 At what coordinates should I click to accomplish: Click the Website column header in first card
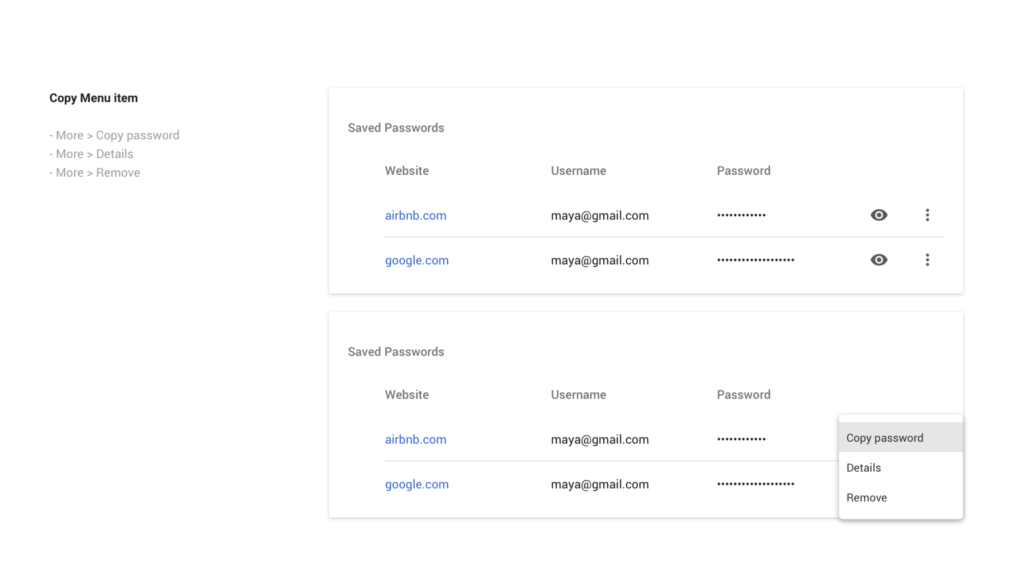click(x=407, y=171)
